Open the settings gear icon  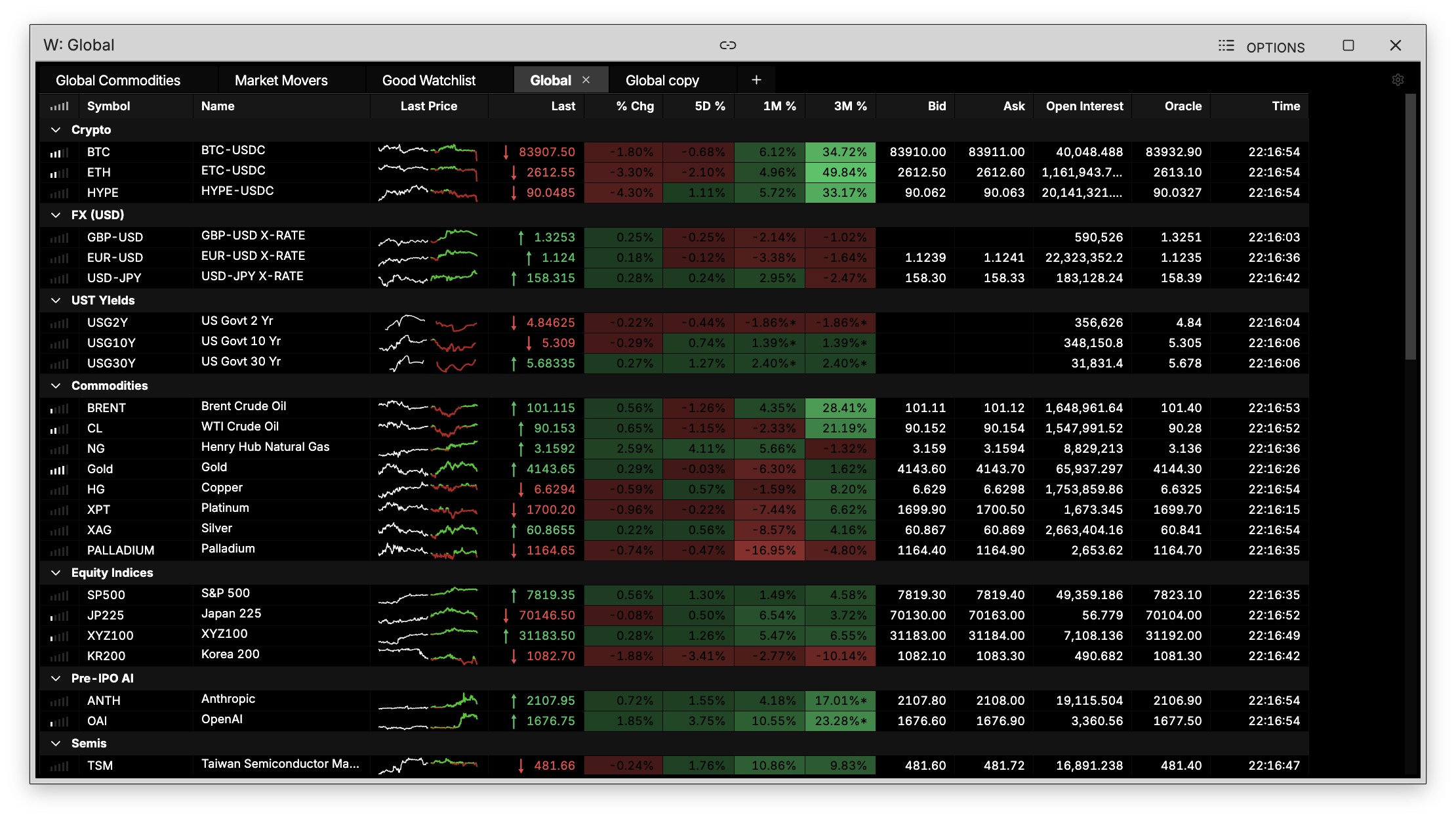point(1398,79)
